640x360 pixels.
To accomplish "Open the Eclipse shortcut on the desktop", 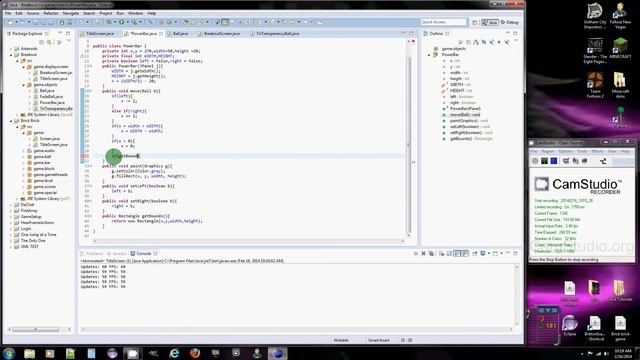I will coord(570,325).
